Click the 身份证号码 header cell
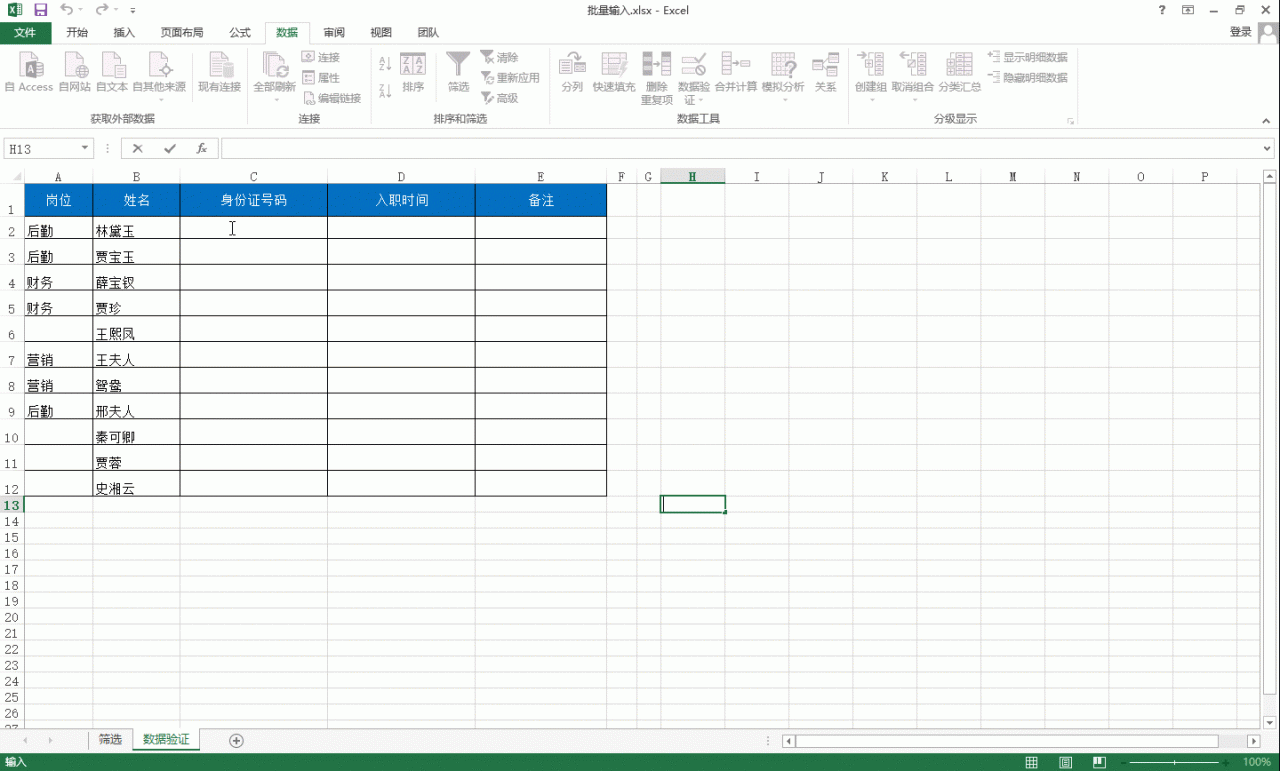The height and width of the screenshot is (771, 1280). coord(254,200)
